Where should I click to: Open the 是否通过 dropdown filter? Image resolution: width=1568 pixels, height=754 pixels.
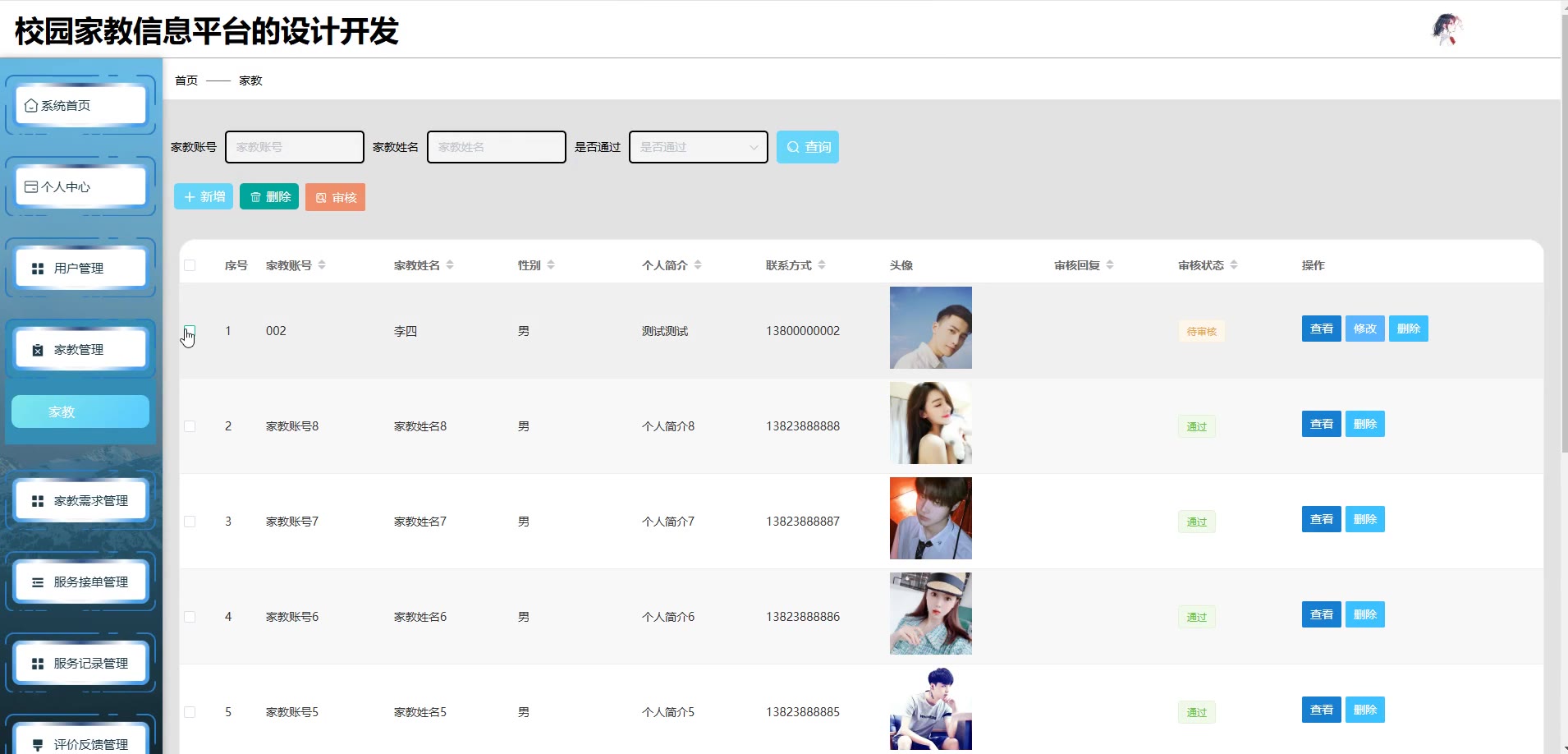coord(699,147)
